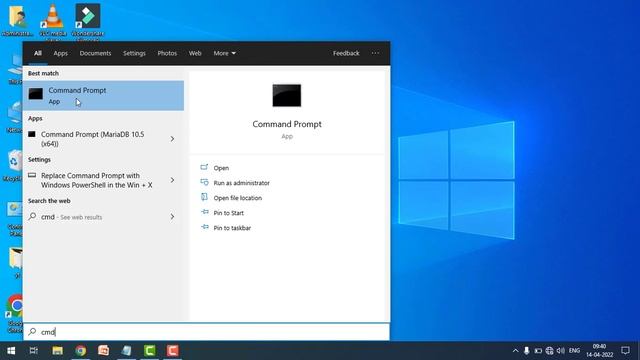The width and height of the screenshot is (640, 360).
Task: Open Wondershare Filmora desktop shortcut
Action: click(x=88, y=20)
